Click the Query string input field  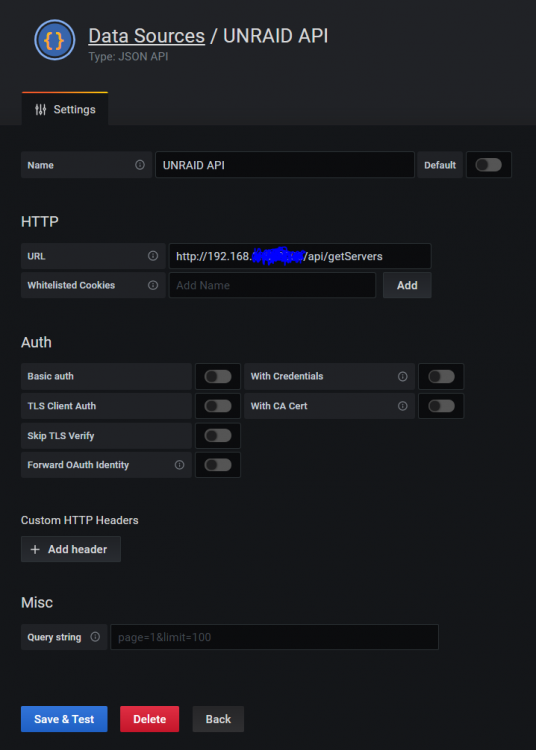[x=274, y=637]
